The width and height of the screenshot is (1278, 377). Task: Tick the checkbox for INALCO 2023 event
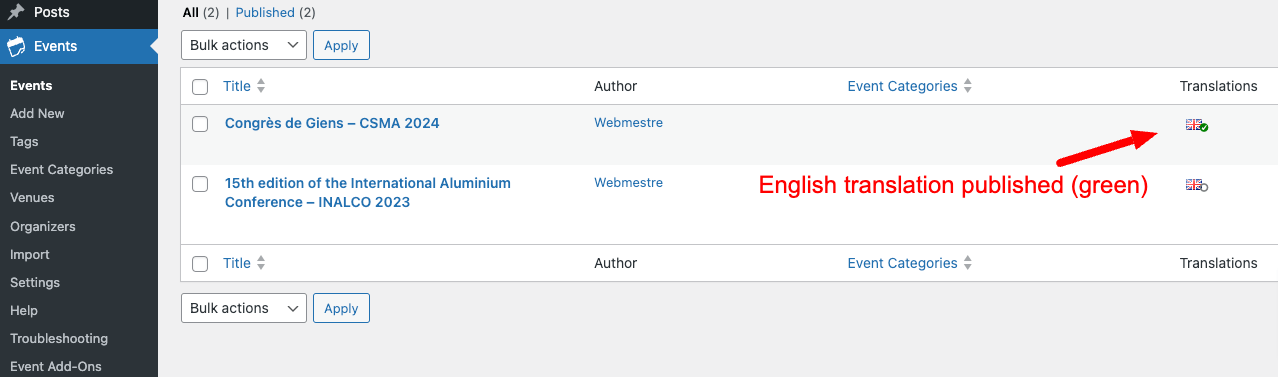[200, 184]
